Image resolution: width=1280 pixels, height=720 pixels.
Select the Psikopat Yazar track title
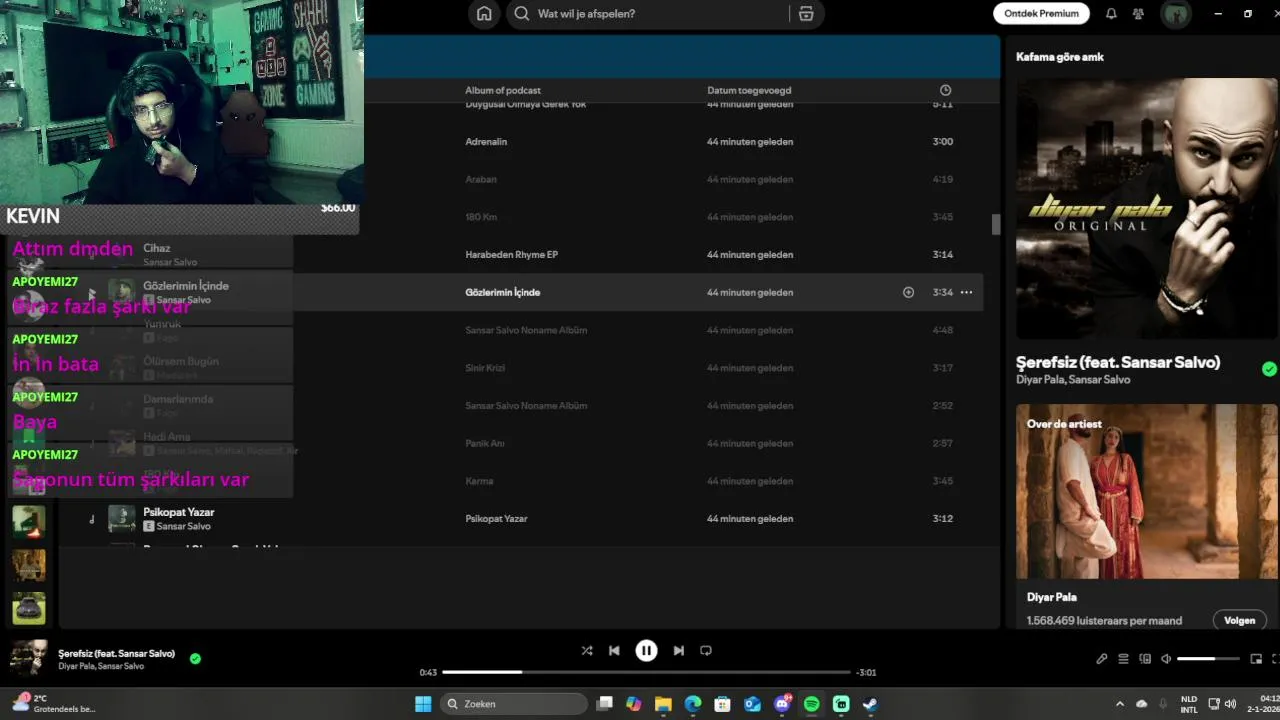(x=178, y=512)
